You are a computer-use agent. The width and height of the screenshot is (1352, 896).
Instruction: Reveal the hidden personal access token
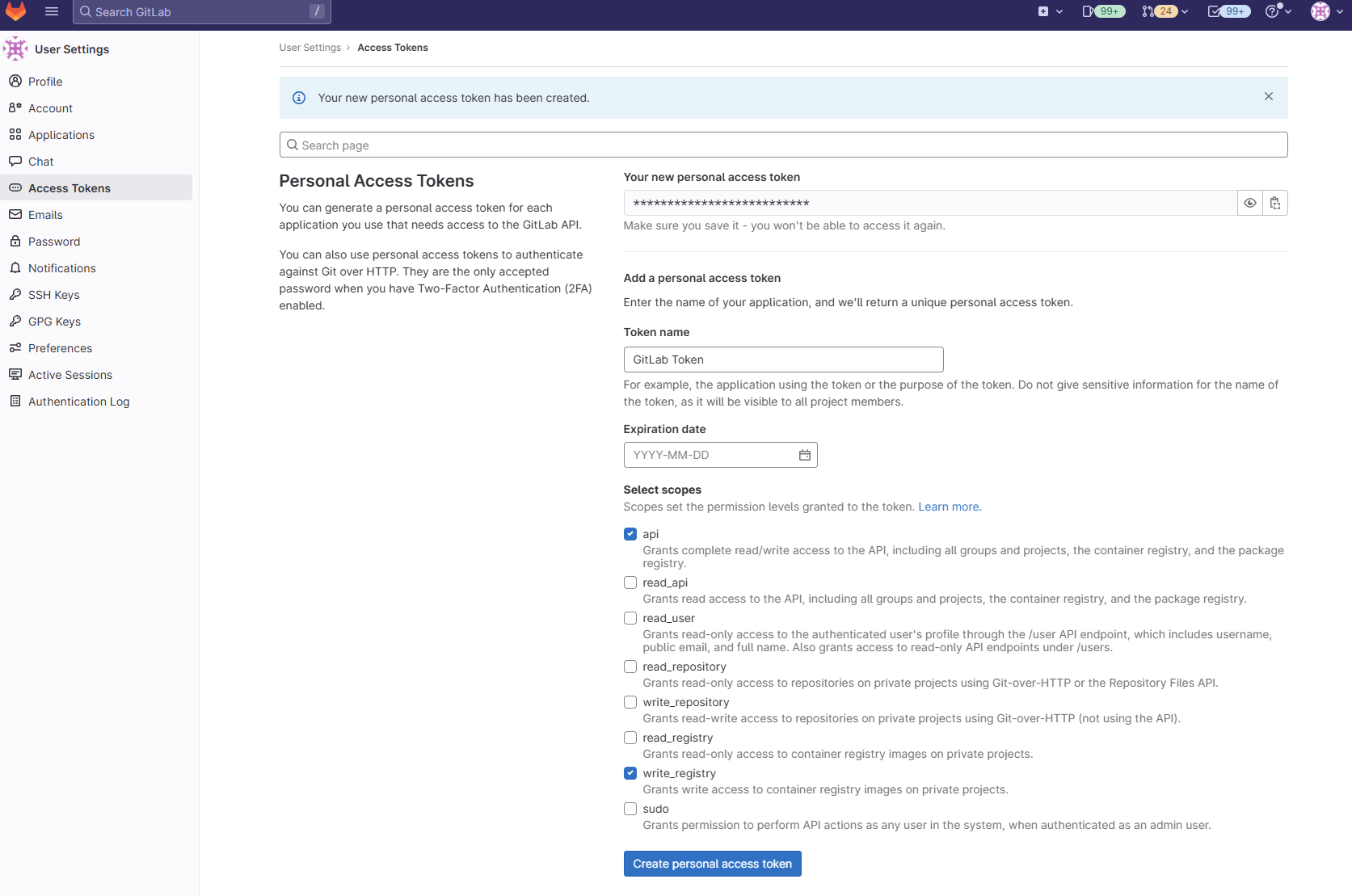click(1249, 203)
